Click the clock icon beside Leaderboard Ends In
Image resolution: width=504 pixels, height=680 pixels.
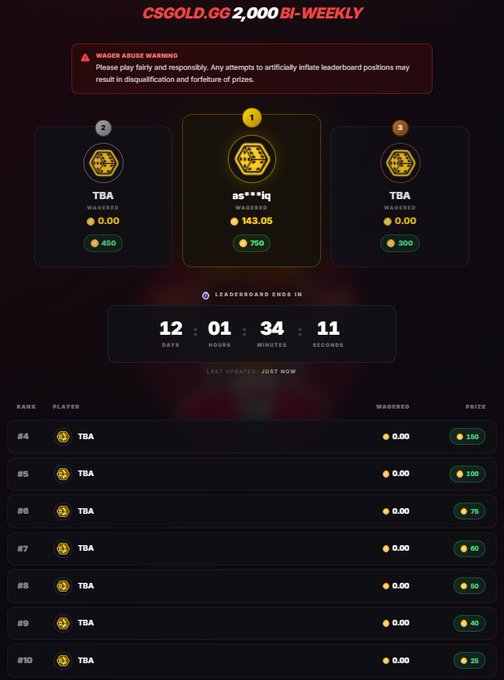[206, 295]
